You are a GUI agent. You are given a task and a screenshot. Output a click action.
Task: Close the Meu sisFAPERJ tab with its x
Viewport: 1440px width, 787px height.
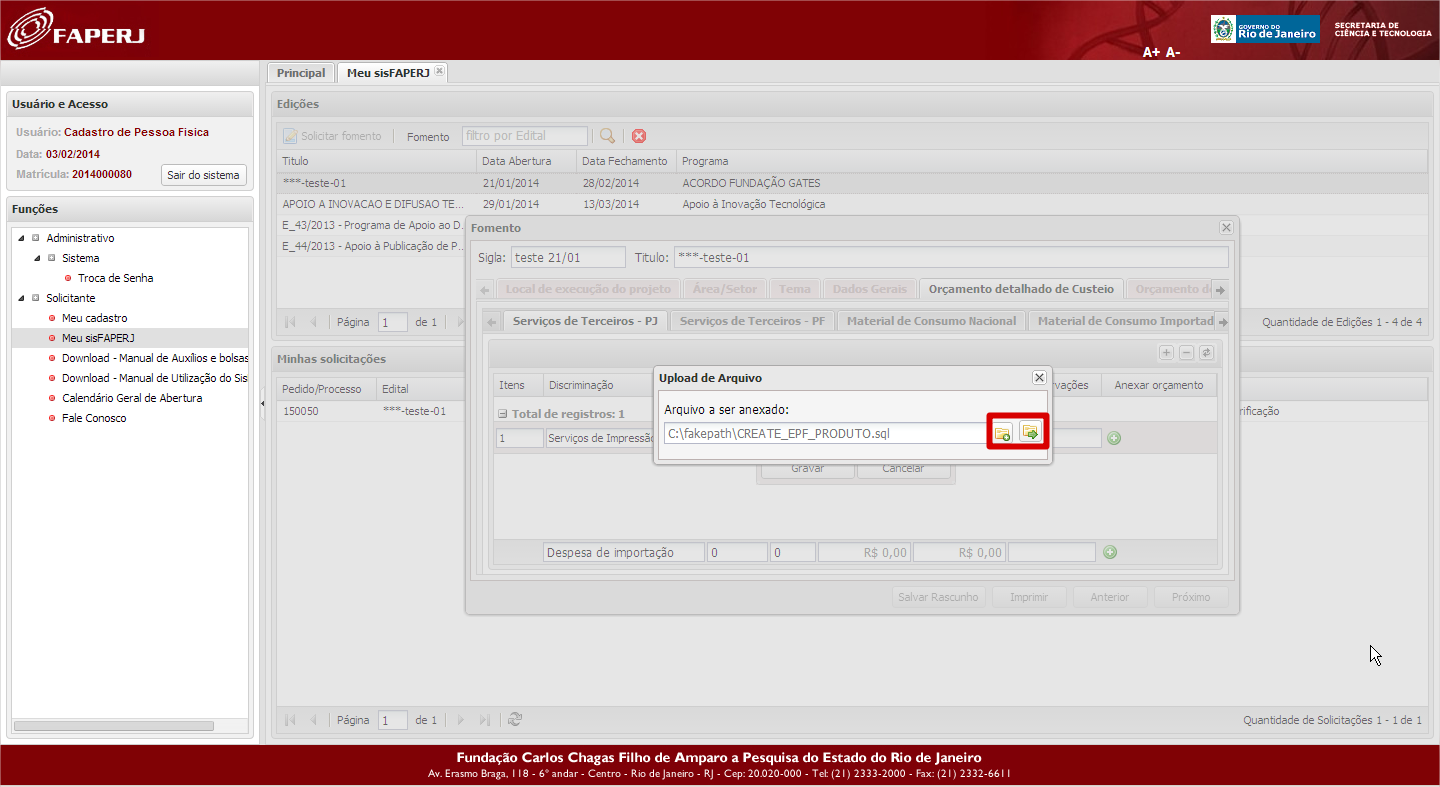pyautogui.click(x=439, y=71)
